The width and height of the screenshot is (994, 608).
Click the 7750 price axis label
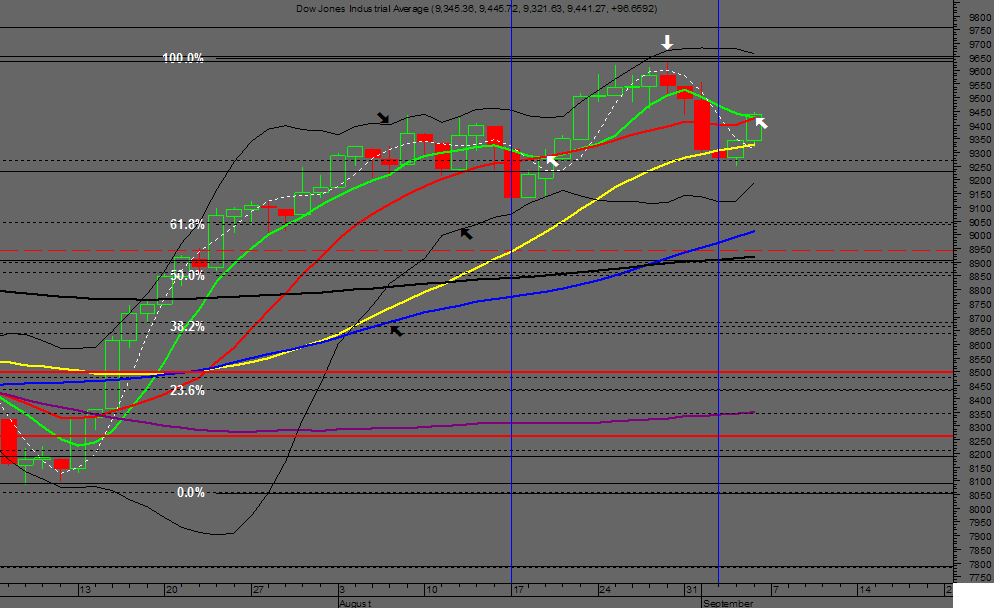pyautogui.click(x=981, y=578)
